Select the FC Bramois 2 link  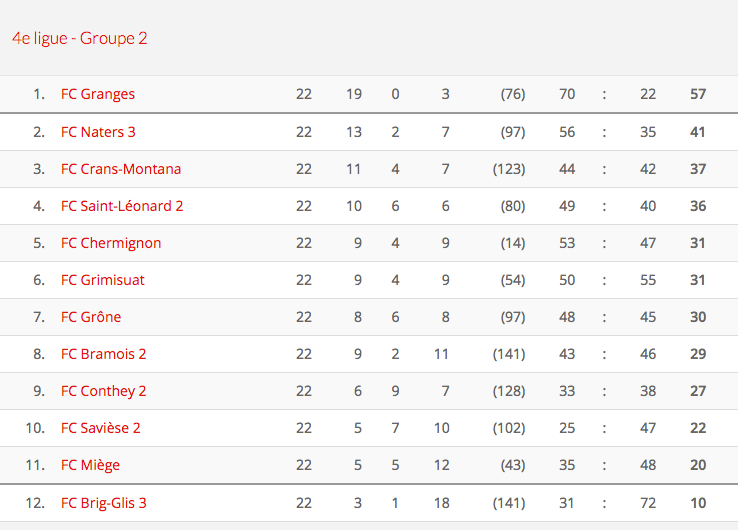pyautogui.click(x=104, y=354)
